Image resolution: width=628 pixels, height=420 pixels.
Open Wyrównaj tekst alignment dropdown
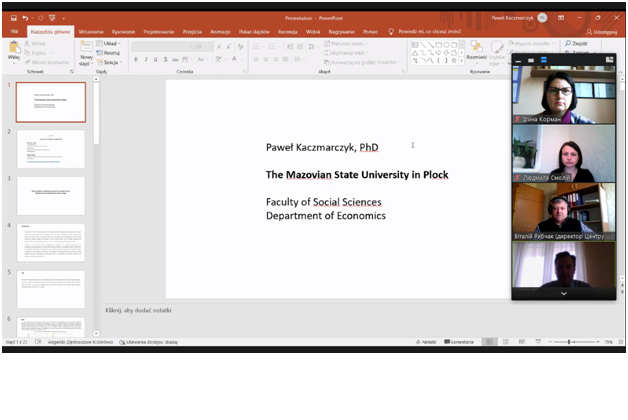[346, 53]
